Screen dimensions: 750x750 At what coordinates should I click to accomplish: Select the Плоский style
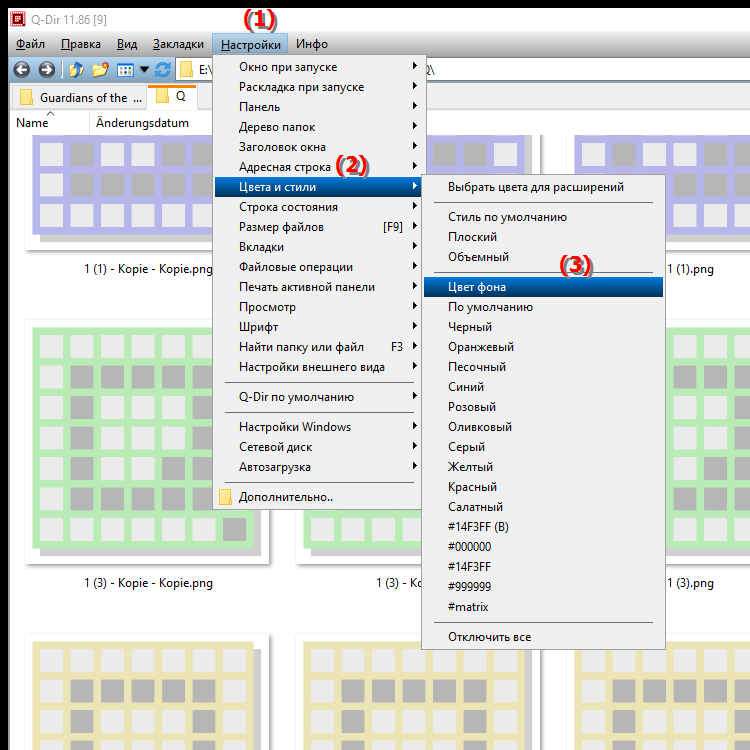point(543,237)
